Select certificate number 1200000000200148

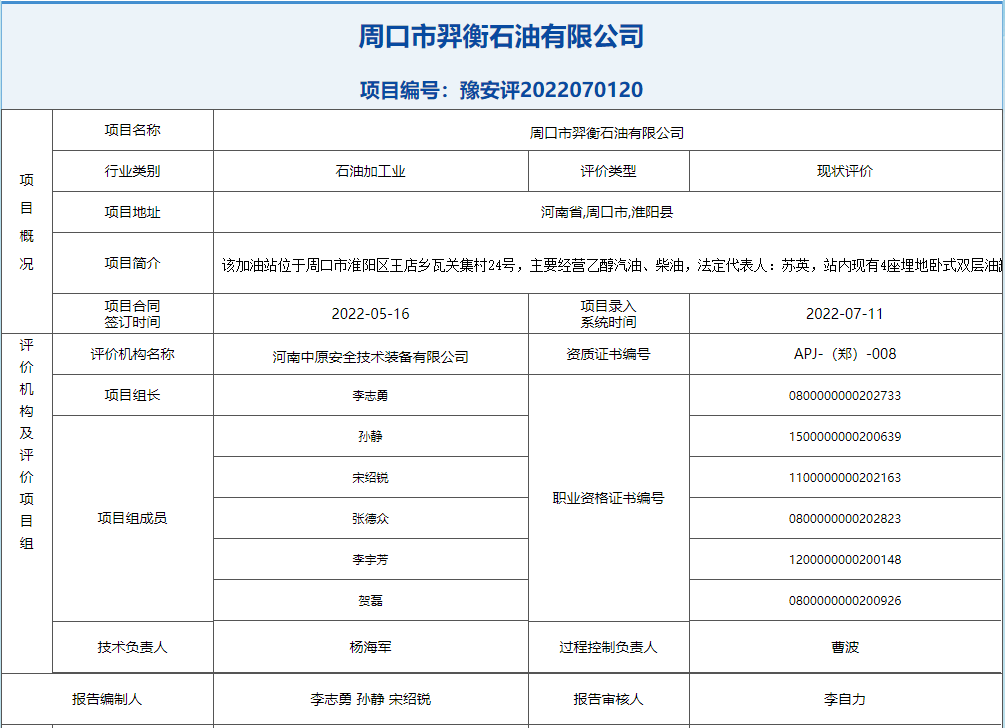[845, 560]
